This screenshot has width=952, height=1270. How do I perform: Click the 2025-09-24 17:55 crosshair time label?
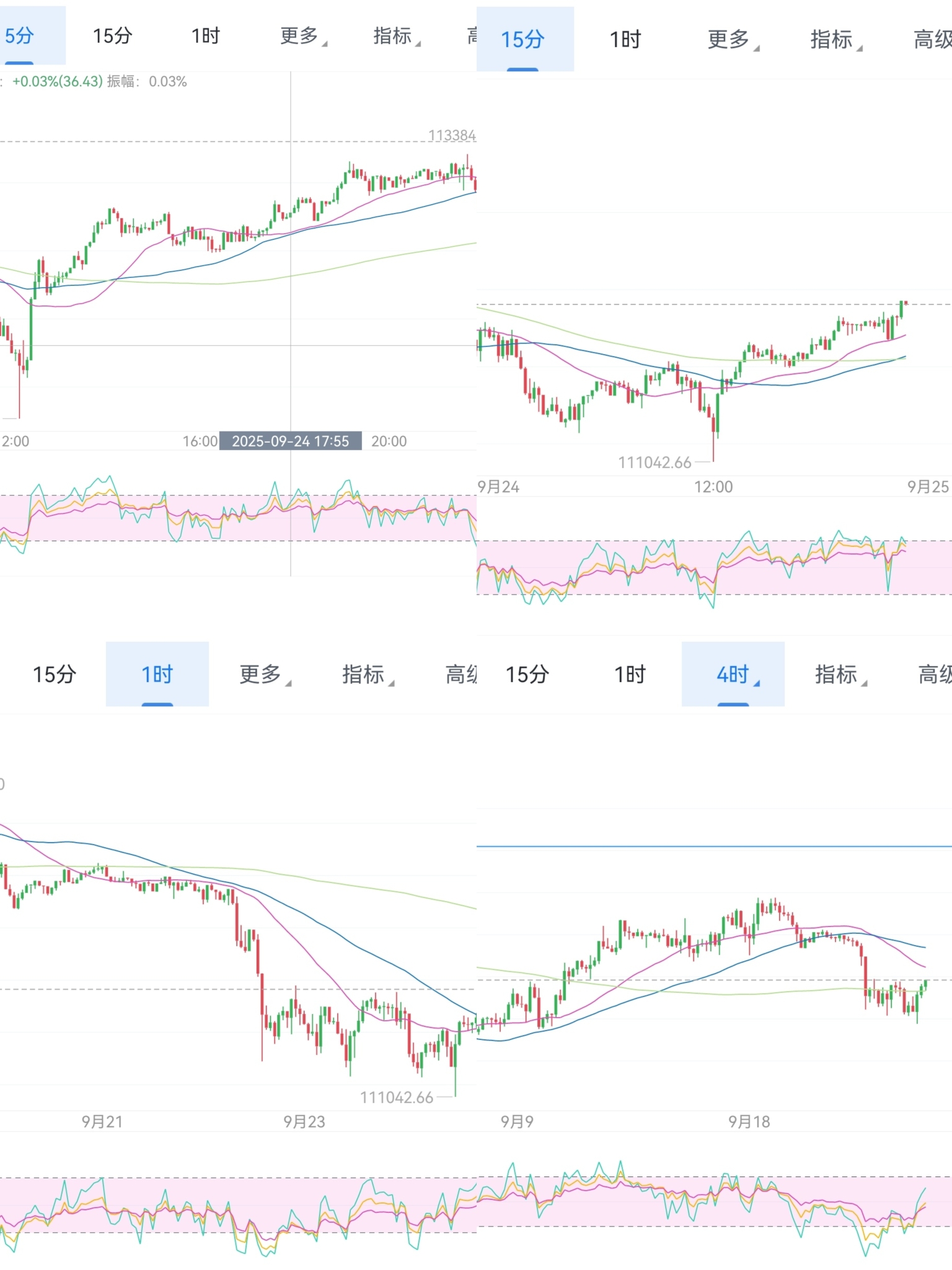(290, 441)
